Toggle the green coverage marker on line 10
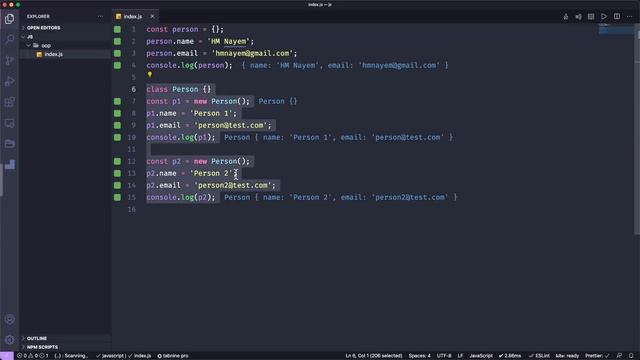The width and height of the screenshot is (640, 360). [x=118, y=137]
